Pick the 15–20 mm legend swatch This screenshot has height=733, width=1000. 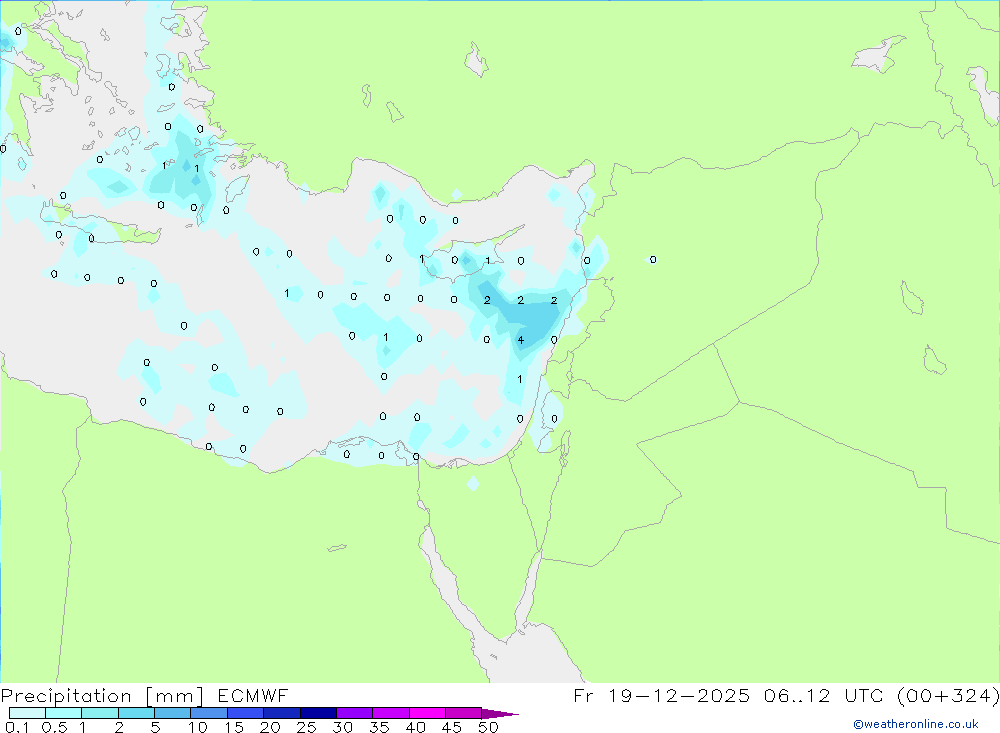pos(246,713)
